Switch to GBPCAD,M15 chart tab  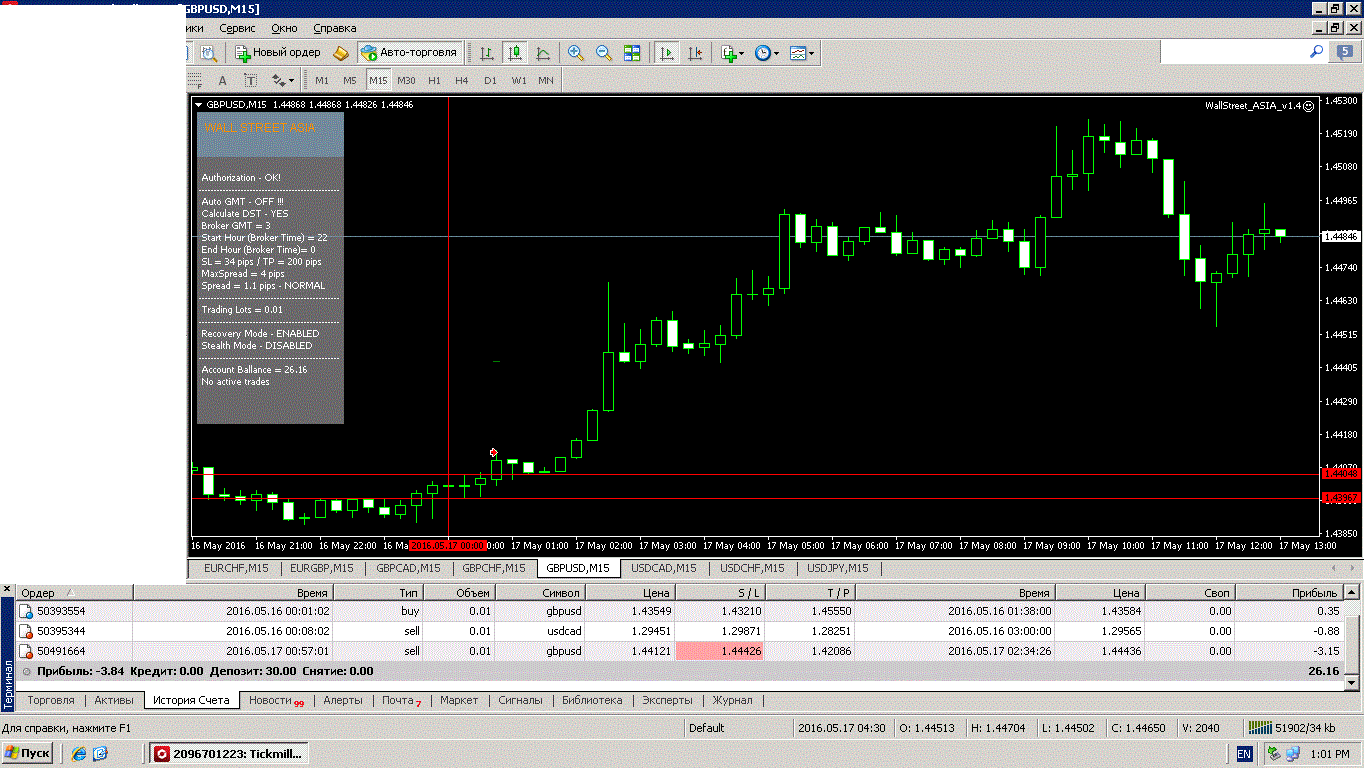408,568
